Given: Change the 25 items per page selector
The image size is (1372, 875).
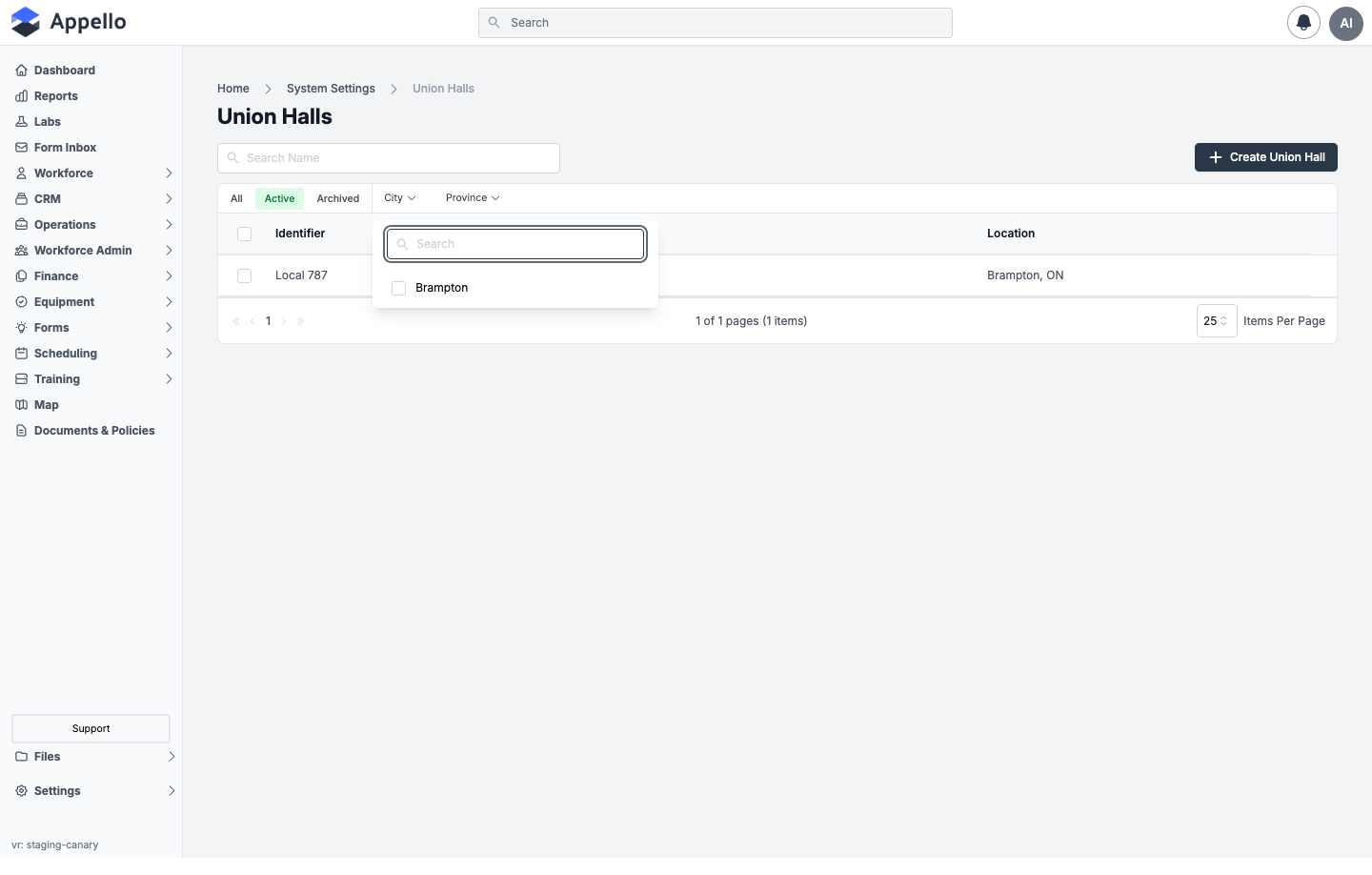Looking at the screenshot, I should coord(1217,321).
